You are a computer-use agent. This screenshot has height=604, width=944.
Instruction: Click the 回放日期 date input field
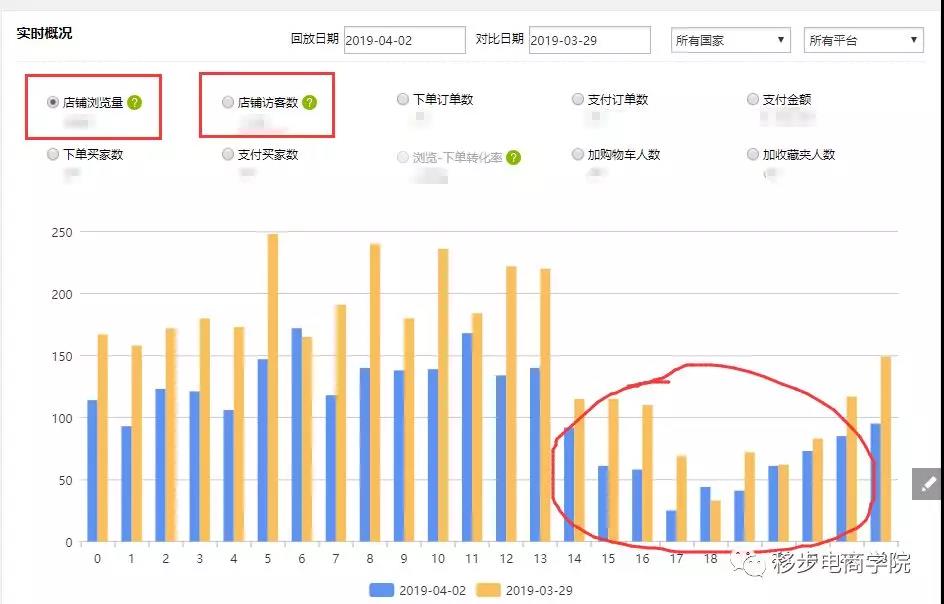click(405, 40)
